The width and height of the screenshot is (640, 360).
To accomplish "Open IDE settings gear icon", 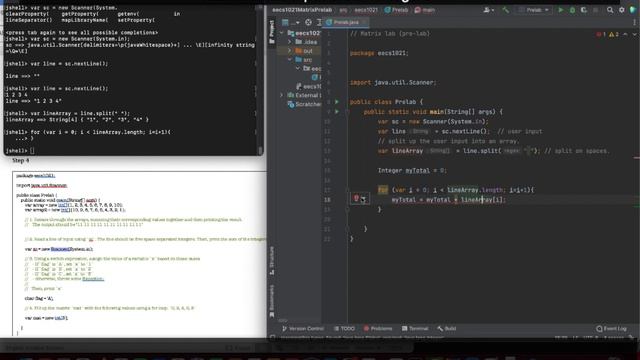I will point(622,10).
